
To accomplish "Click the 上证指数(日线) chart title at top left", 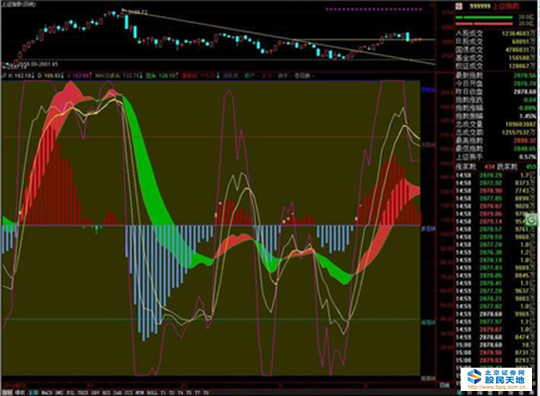I will [19, 4].
